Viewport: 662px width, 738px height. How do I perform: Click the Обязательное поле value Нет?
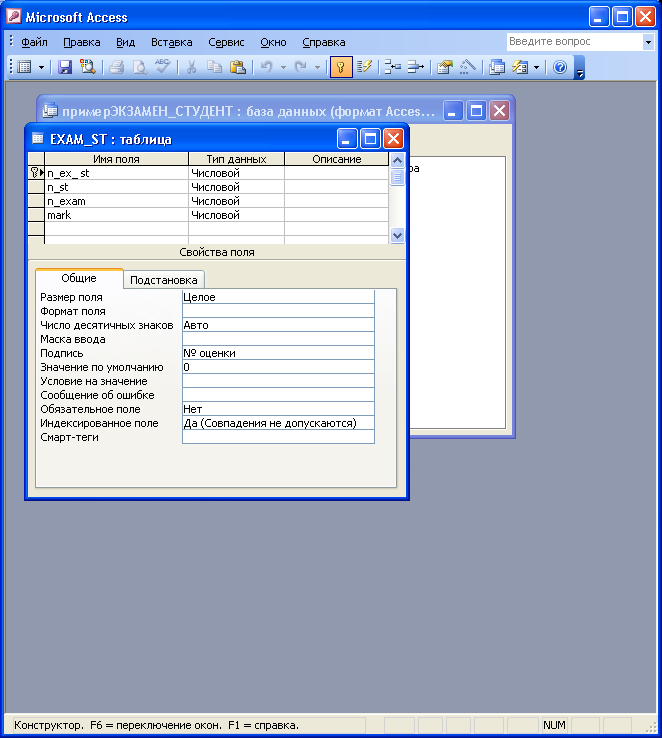coord(278,409)
